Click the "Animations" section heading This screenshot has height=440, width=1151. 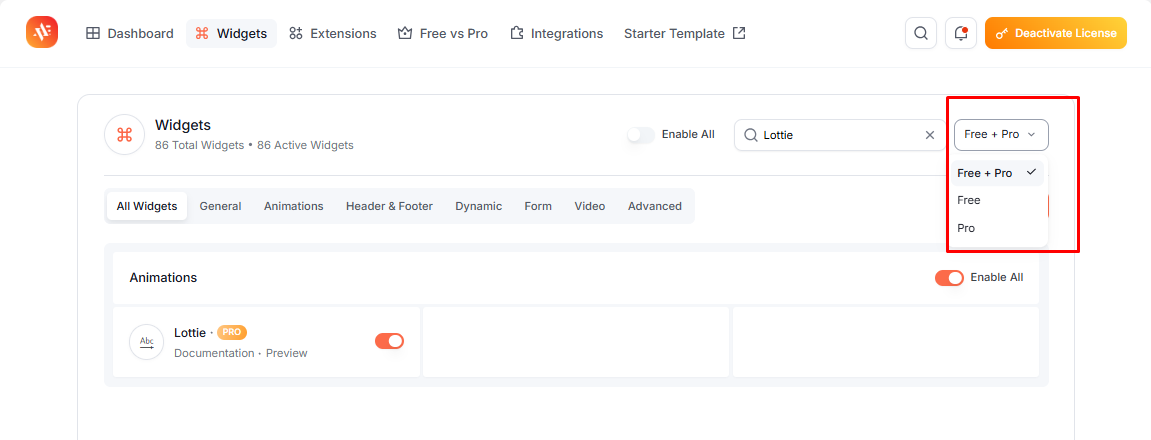click(163, 278)
